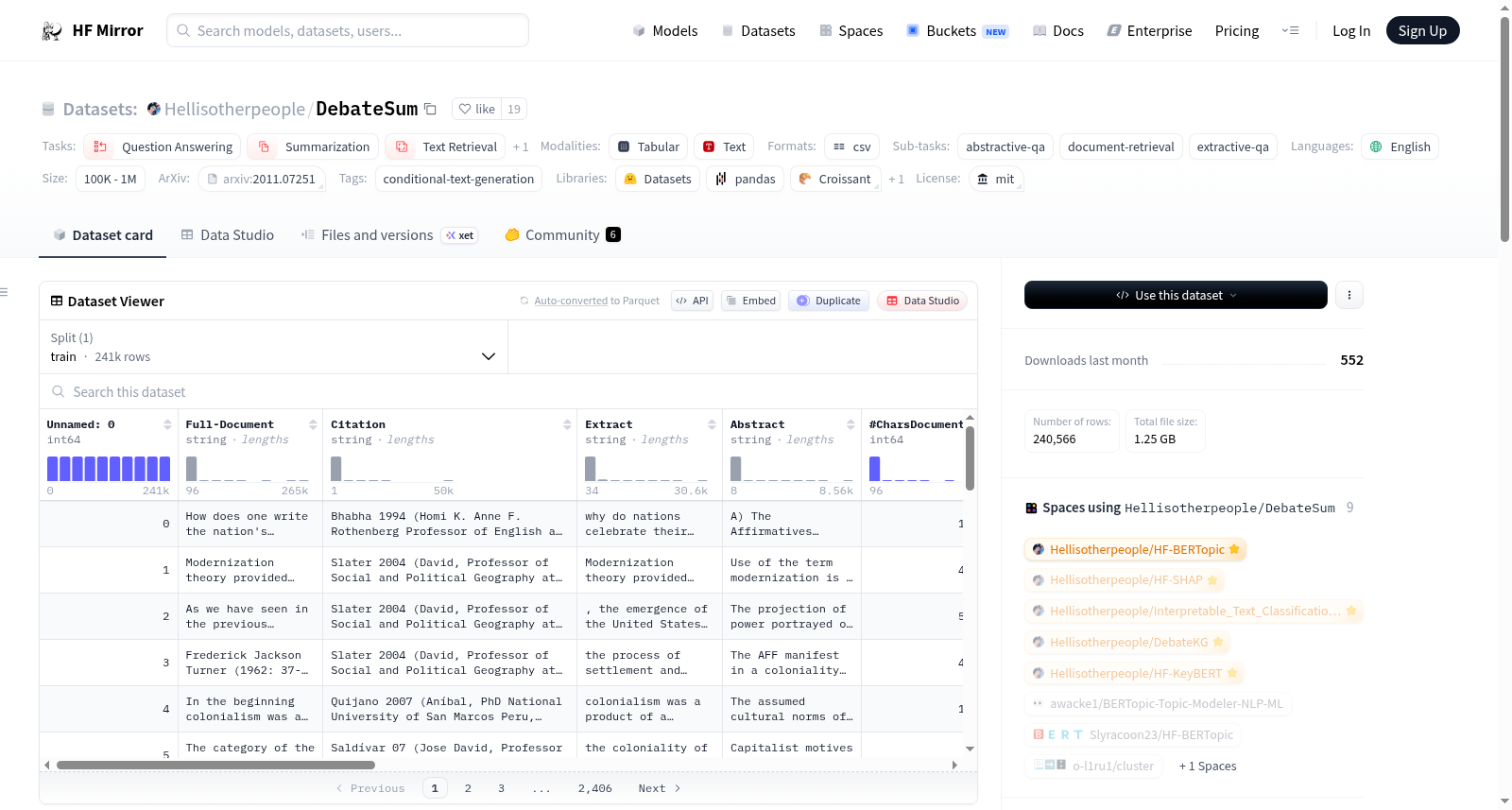
Task: Open Enterprise in the top navigation
Action: pos(1149,31)
